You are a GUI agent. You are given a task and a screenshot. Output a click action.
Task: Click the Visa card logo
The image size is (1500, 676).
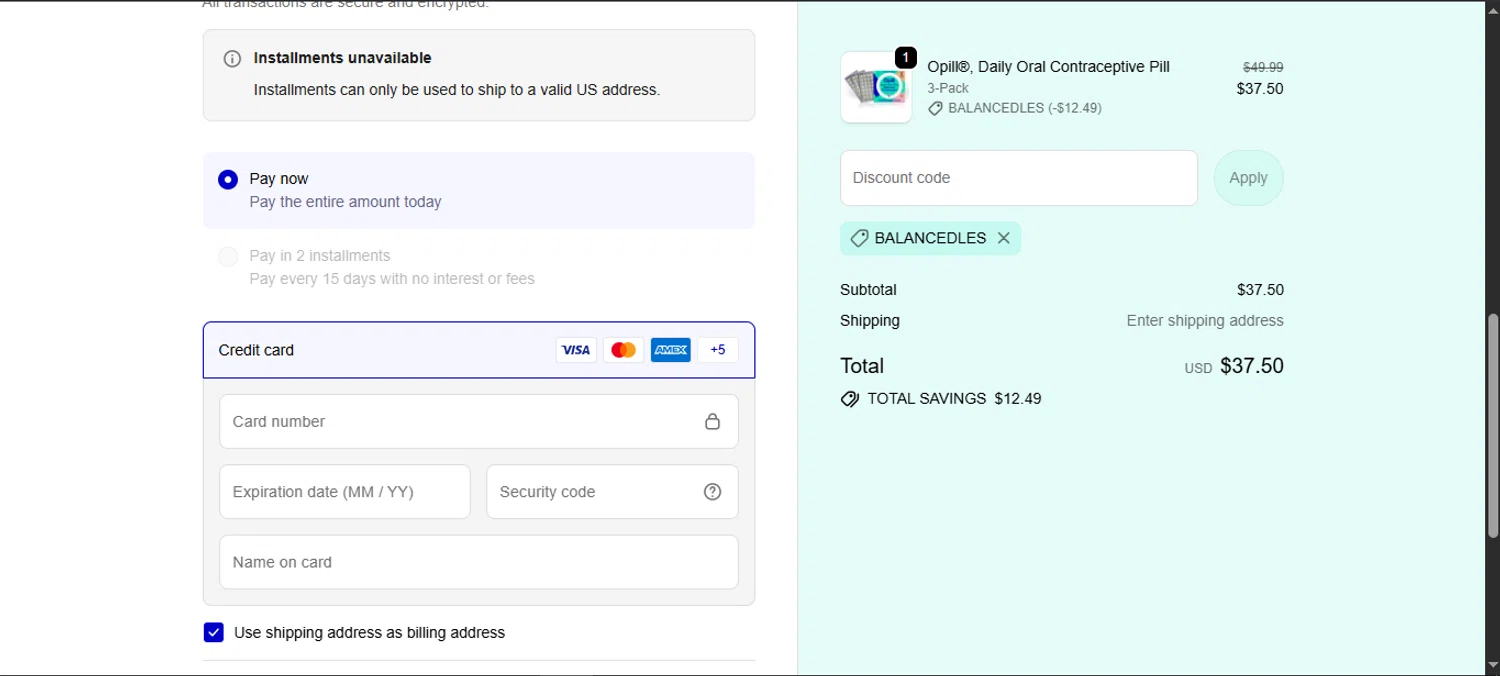pyautogui.click(x=576, y=350)
